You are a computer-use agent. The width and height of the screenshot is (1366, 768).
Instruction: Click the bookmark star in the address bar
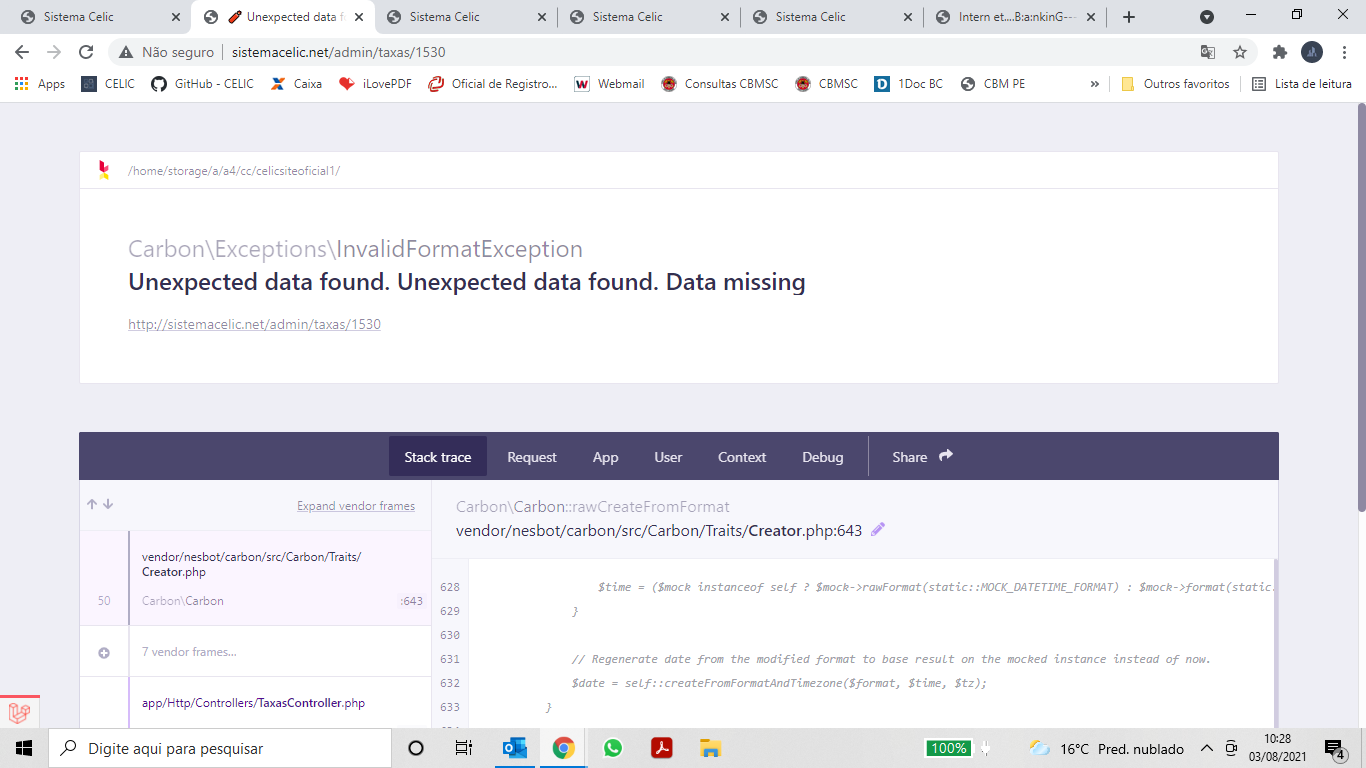tap(1239, 51)
